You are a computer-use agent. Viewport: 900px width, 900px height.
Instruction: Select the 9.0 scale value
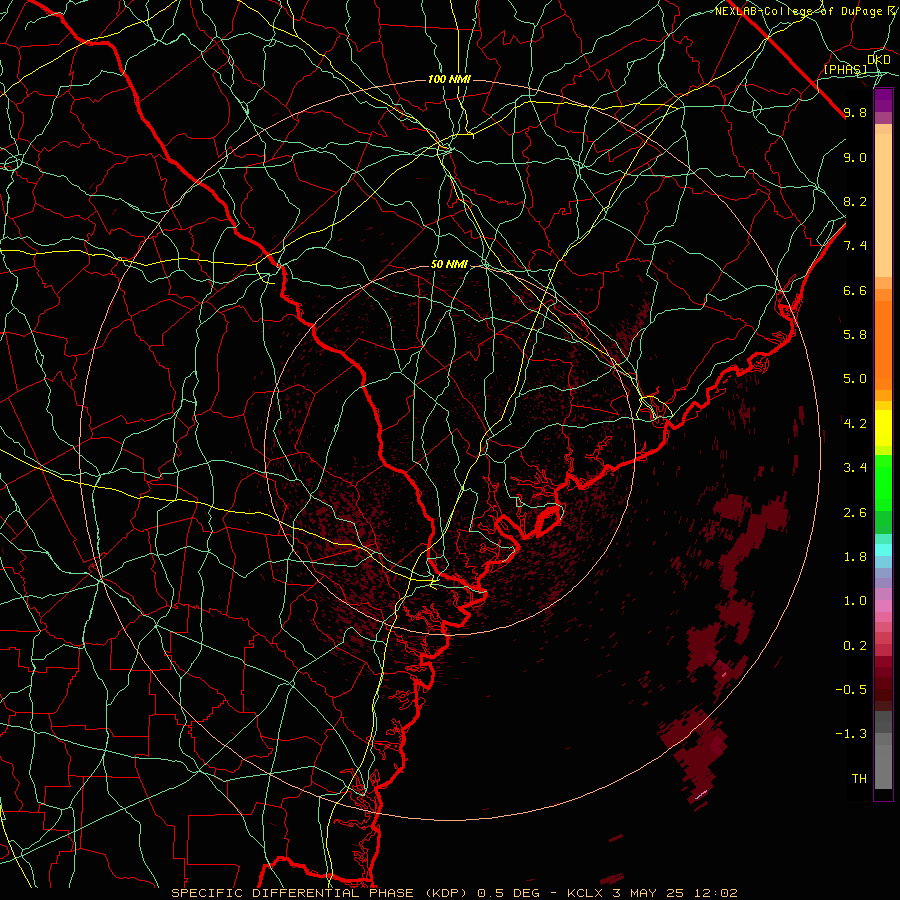coord(855,157)
